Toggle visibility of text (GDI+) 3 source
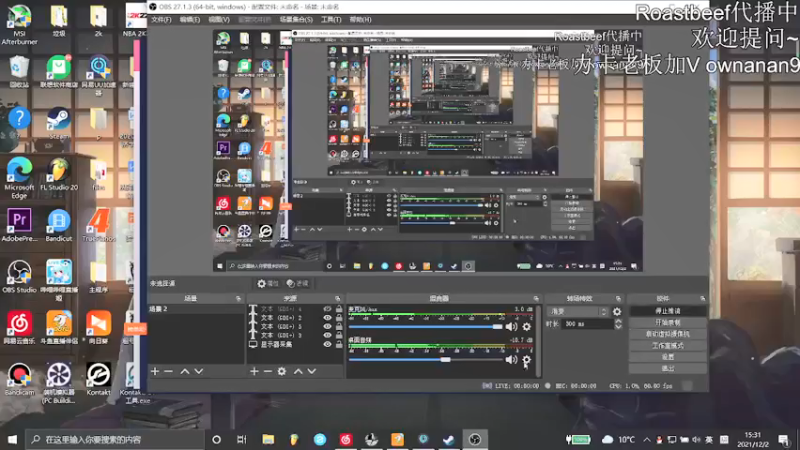 click(327, 335)
